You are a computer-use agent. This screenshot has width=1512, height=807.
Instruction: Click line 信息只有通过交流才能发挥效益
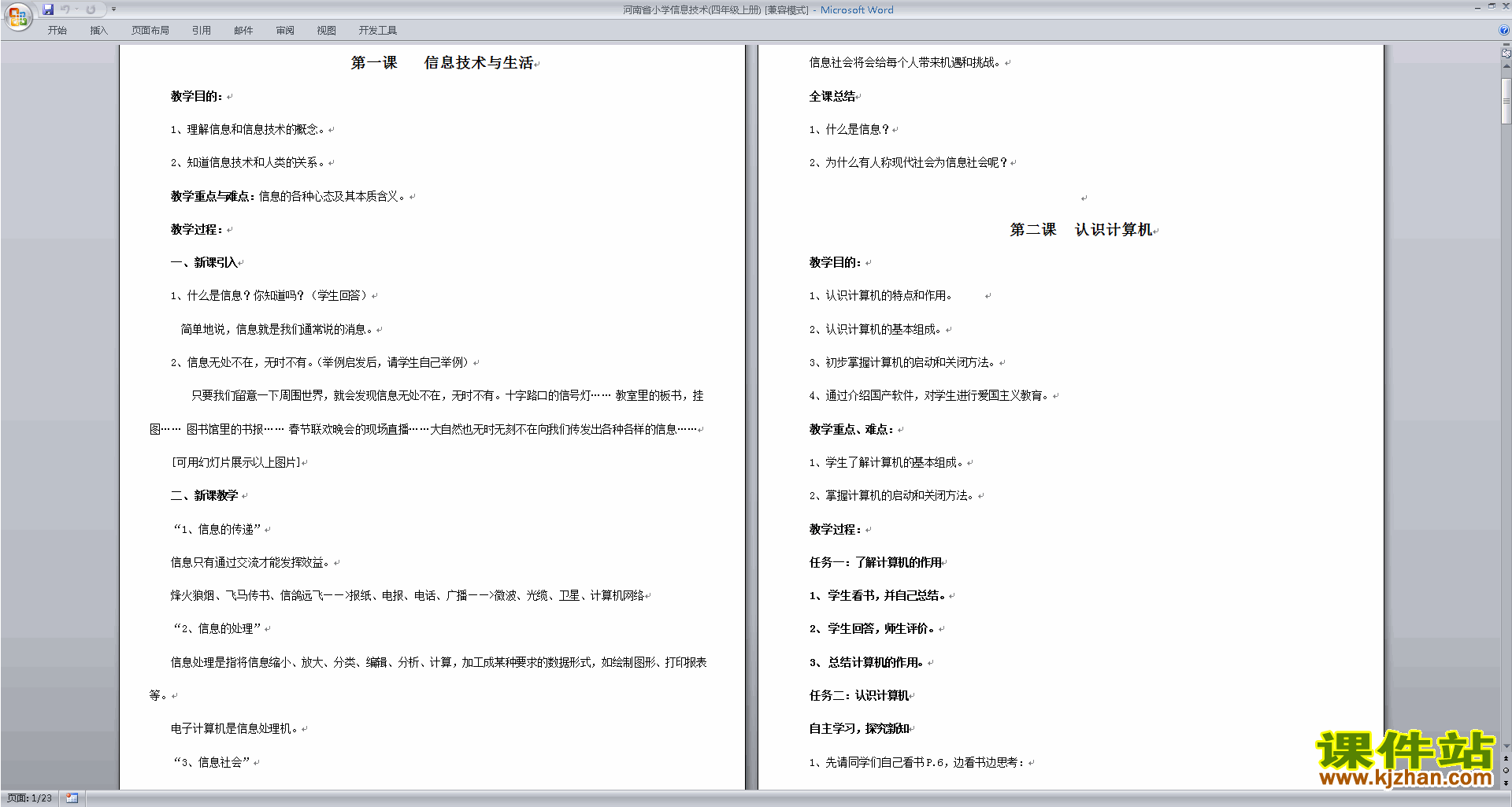pos(251,563)
